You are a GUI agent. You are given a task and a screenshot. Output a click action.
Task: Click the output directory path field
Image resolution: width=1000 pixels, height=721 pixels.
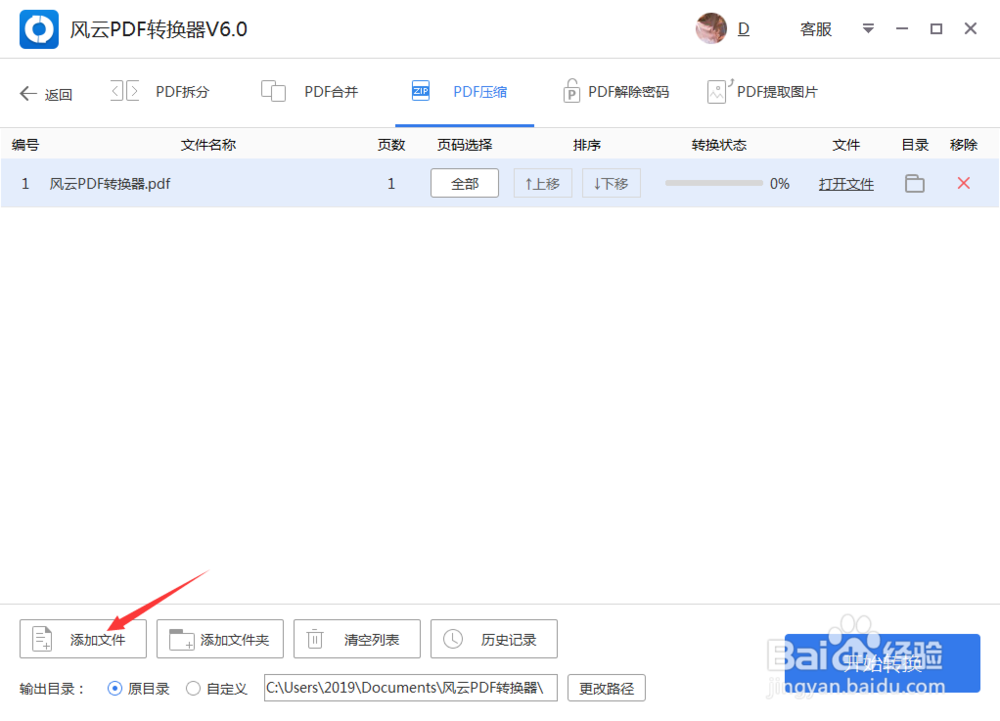click(x=410, y=688)
